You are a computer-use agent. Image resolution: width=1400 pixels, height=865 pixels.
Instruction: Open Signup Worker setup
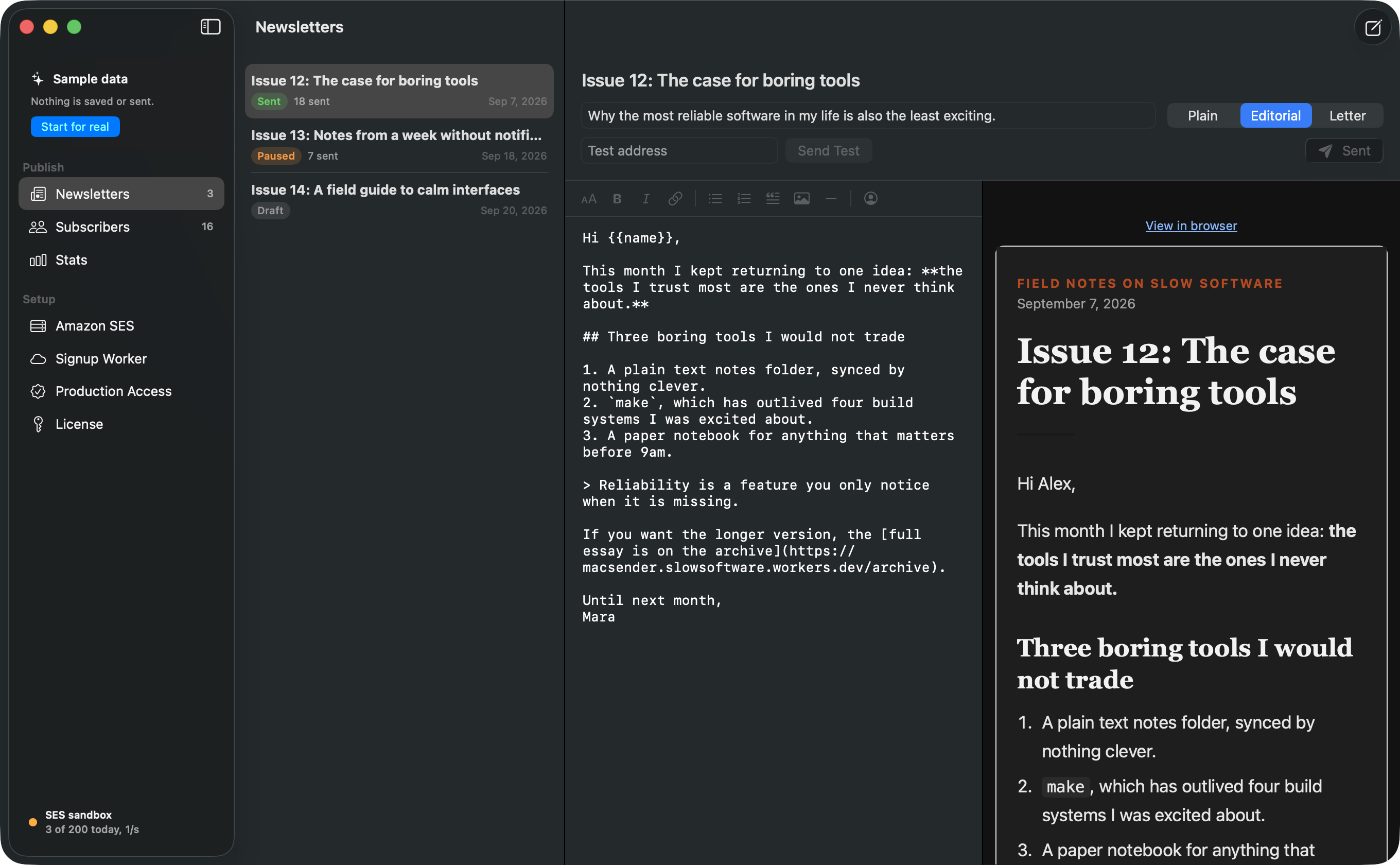121,359
